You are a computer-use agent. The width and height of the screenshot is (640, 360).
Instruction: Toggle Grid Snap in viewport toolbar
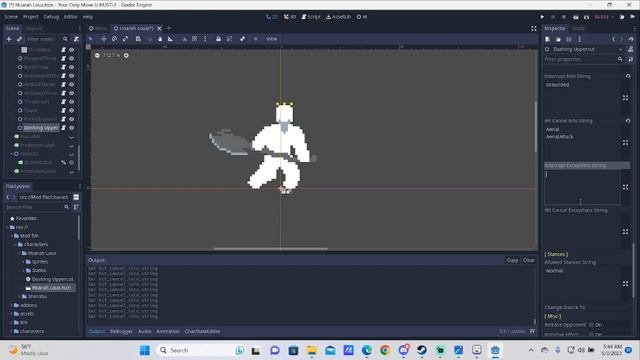coord(195,39)
